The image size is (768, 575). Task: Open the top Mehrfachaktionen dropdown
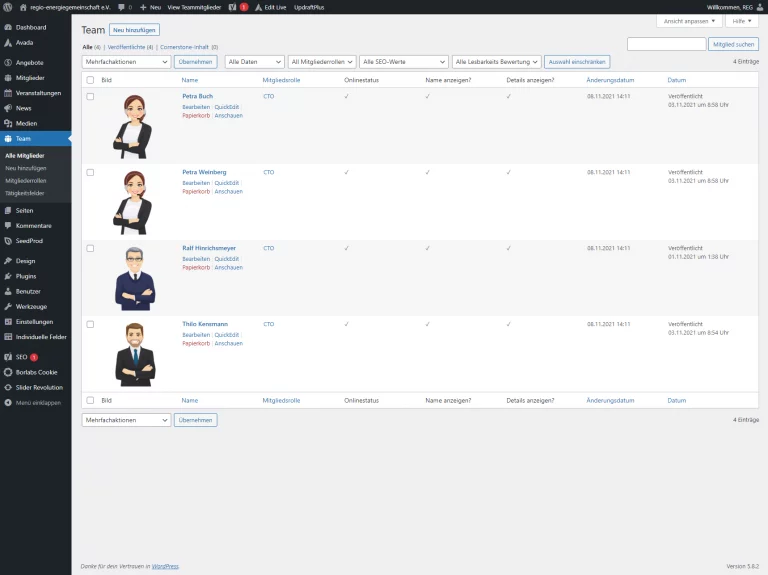[x=126, y=61]
